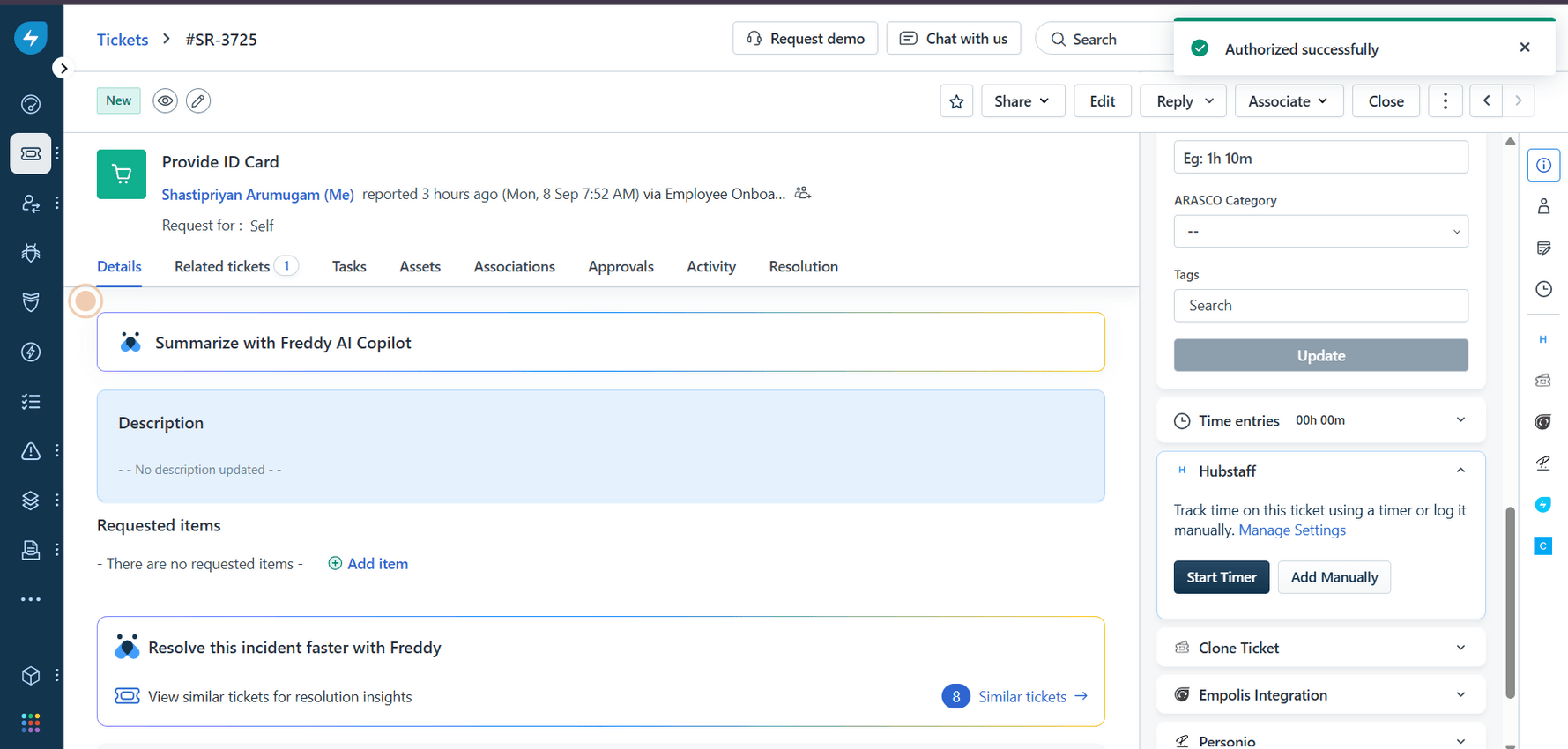1568x749 pixels.
Task: Open requester Shastipriyan Arumugam link
Action: coord(257,194)
